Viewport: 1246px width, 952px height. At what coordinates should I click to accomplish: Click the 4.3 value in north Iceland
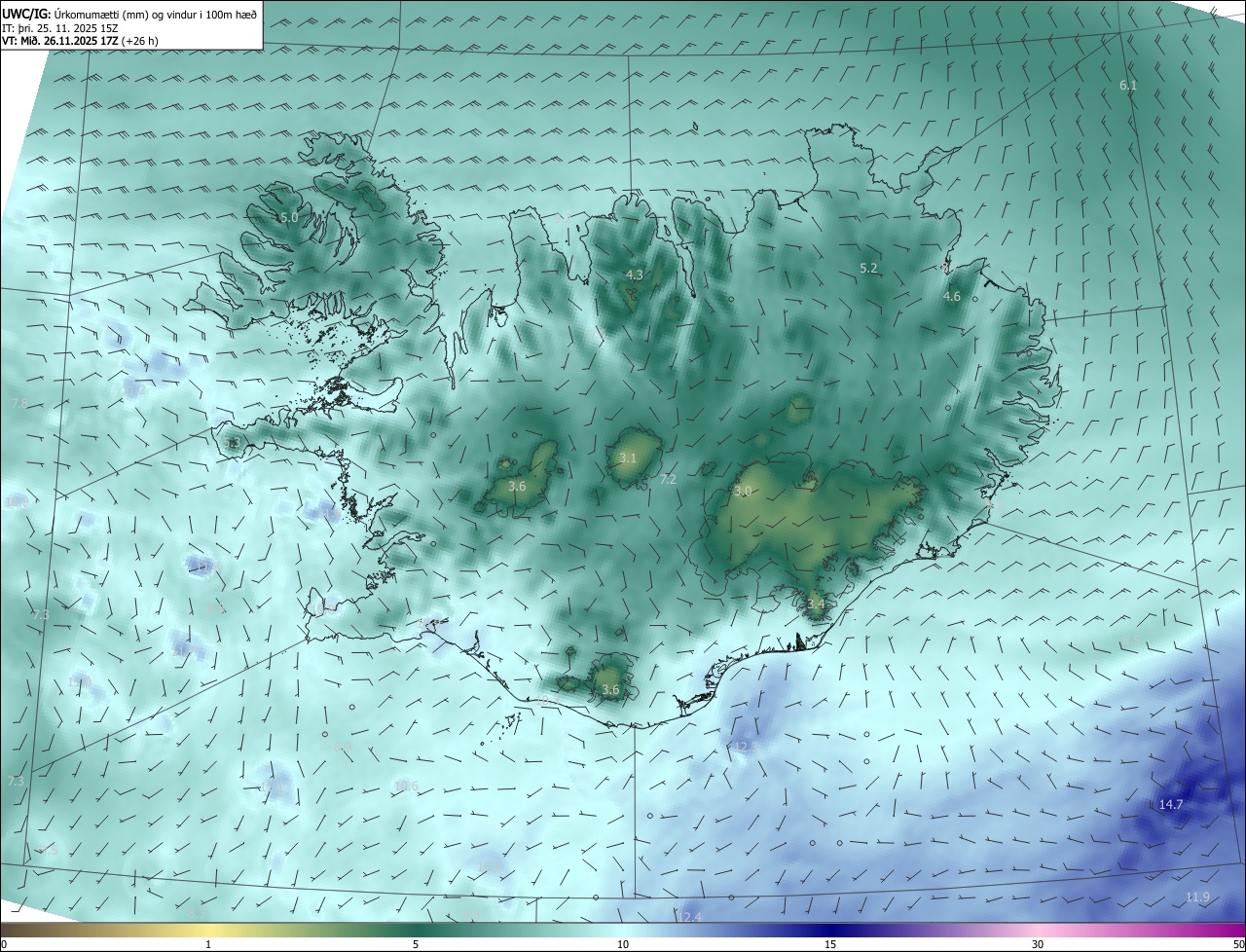pyautogui.click(x=635, y=275)
